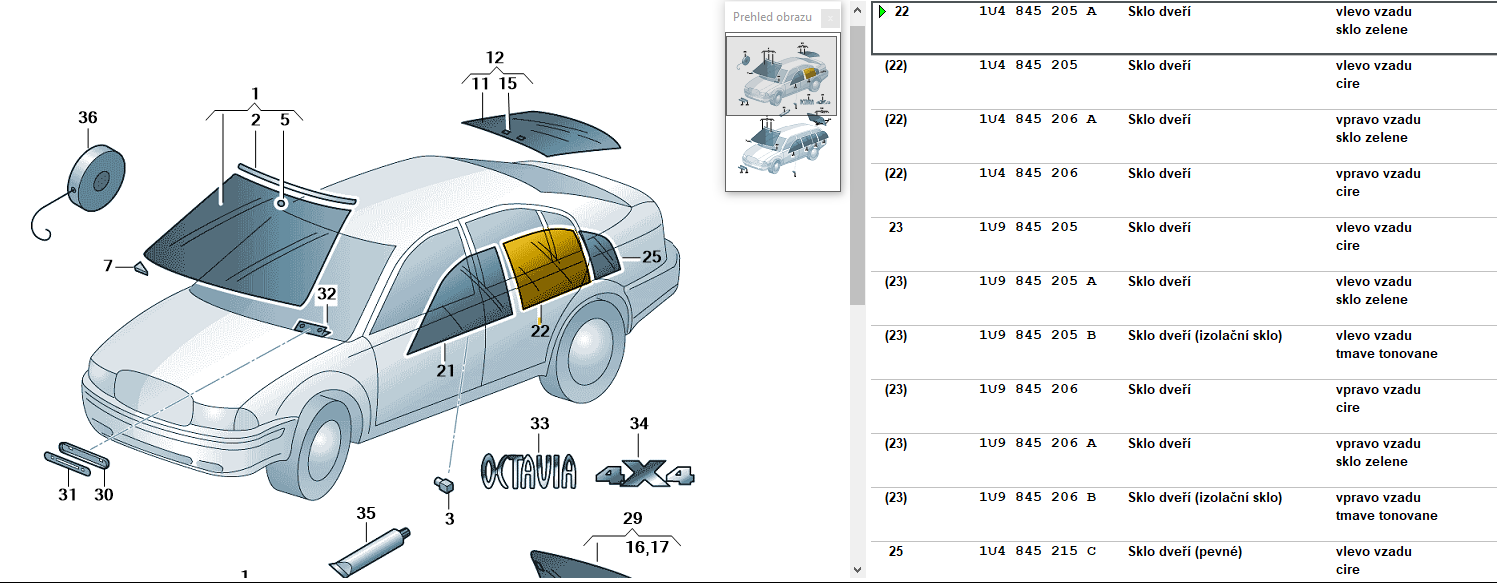The width and height of the screenshot is (1497, 587).
Task: Select the sedan thumbnail in overview panel
Action: click(x=781, y=76)
